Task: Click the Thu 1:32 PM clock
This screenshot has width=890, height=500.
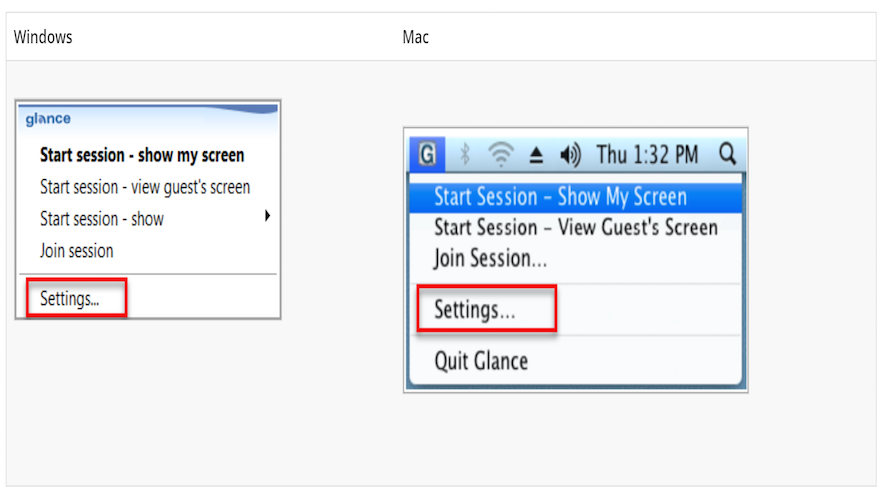Action: click(648, 154)
